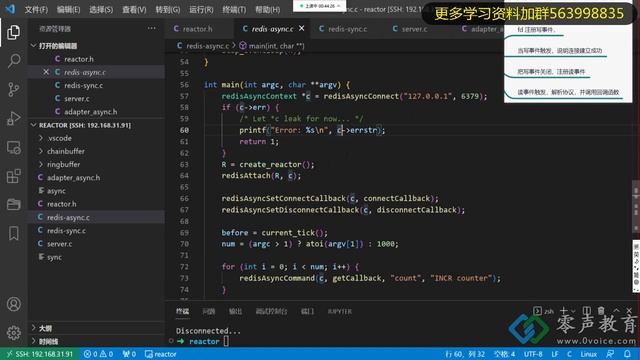The height and width of the screenshot is (360, 640).
Task: Open the Explorer view in activity bar
Action: click(13, 32)
